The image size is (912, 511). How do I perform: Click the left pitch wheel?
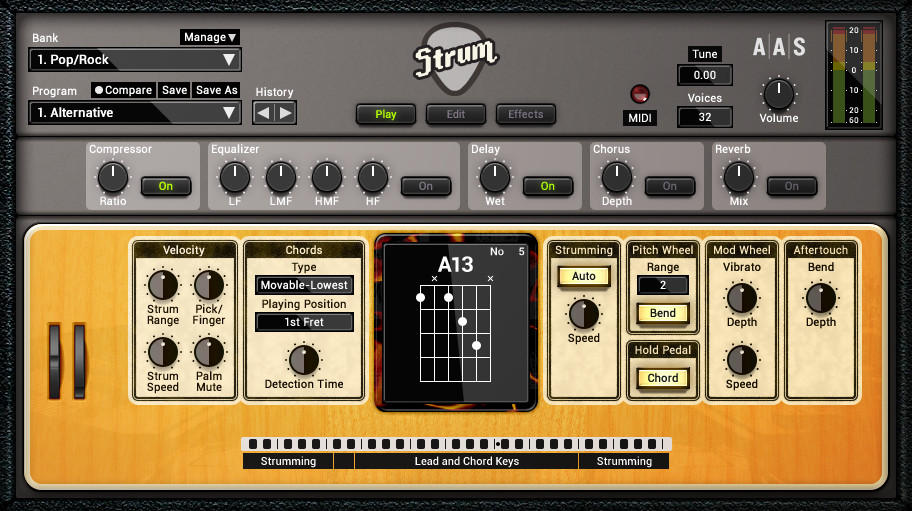point(55,361)
